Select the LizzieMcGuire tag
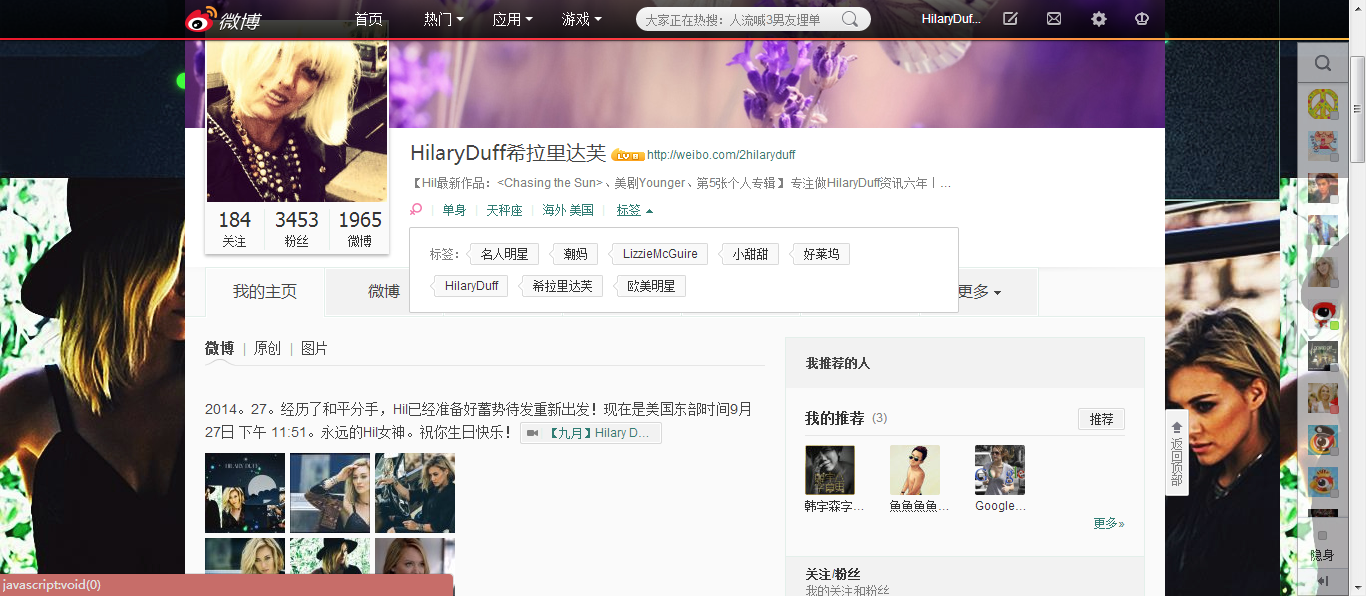 pos(659,254)
